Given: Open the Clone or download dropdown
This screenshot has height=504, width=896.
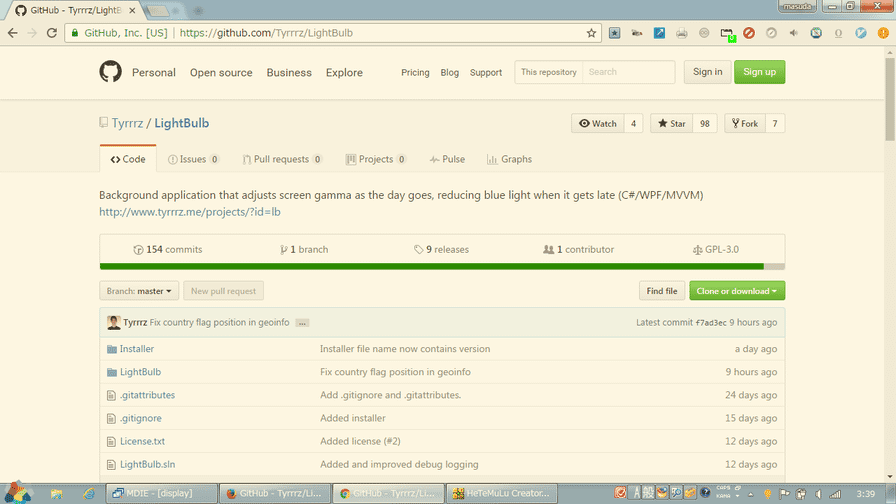Looking at the screenshot, I should coord(737,291).
